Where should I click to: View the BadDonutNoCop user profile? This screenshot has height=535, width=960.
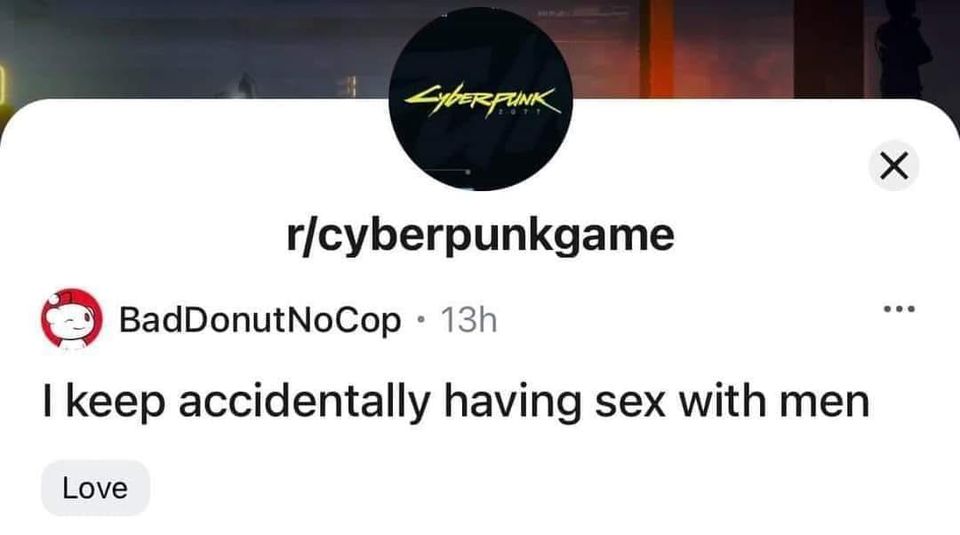coord(260,320)
